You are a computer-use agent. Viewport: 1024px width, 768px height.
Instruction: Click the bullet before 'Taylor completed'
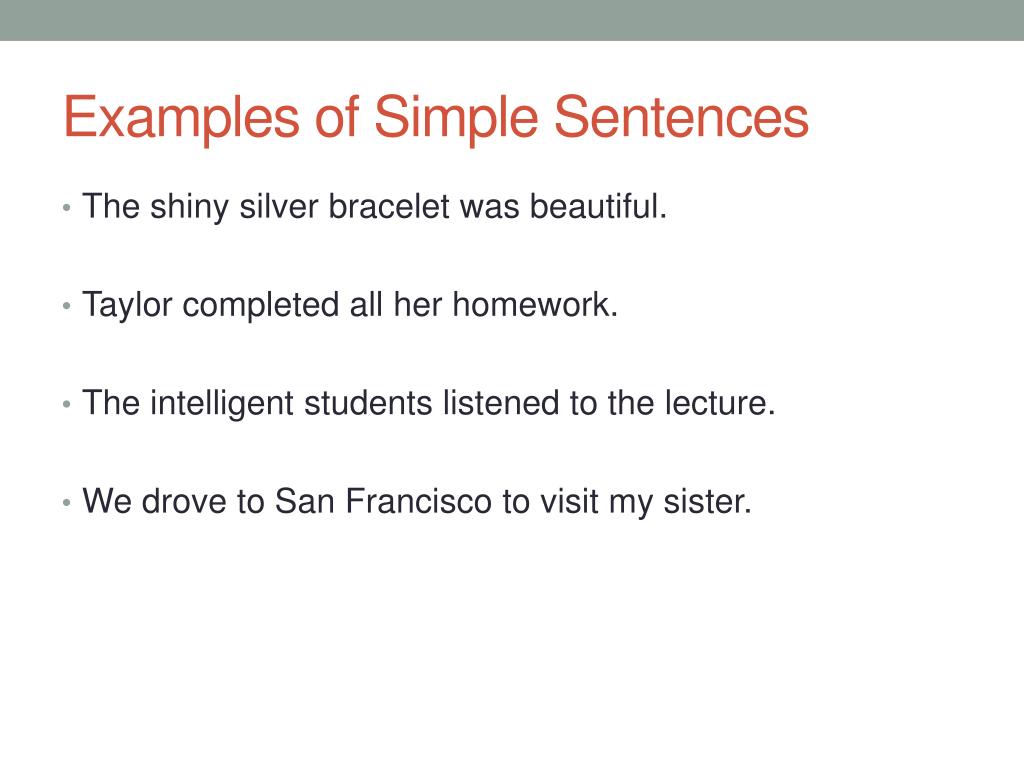point(67,306)
